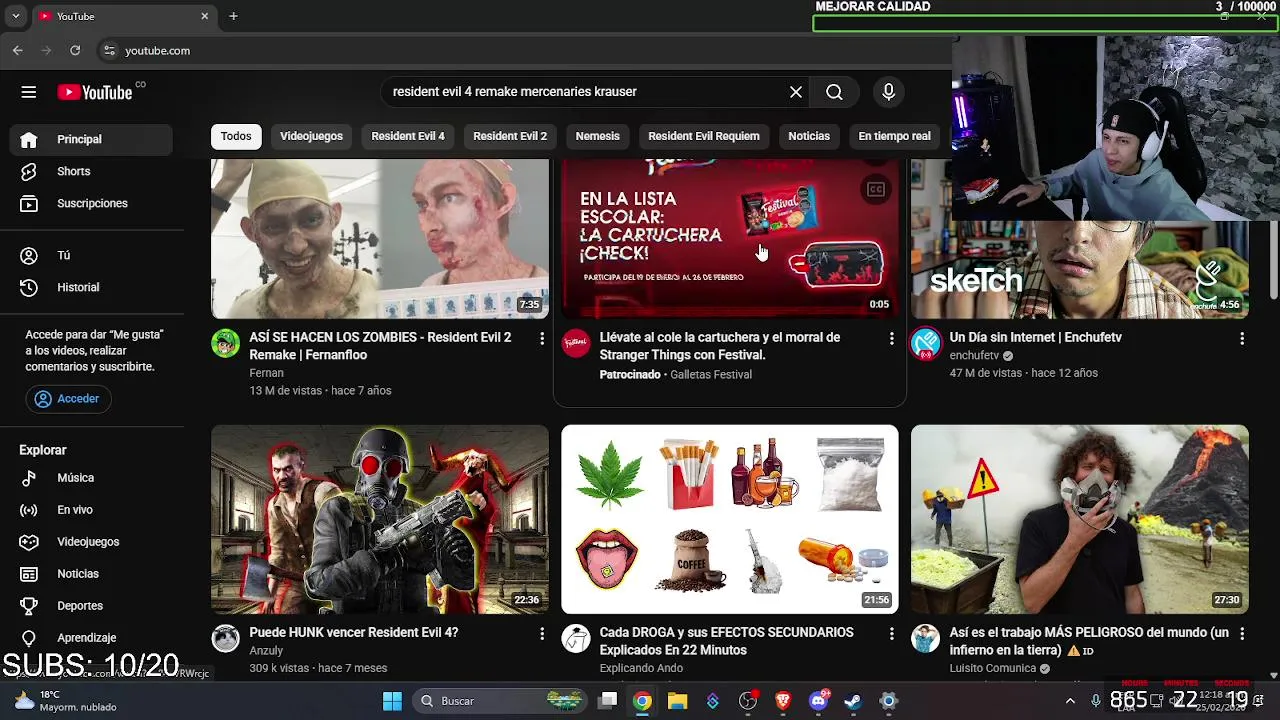Open the enchufetv channel name link

tap(974, 356)
